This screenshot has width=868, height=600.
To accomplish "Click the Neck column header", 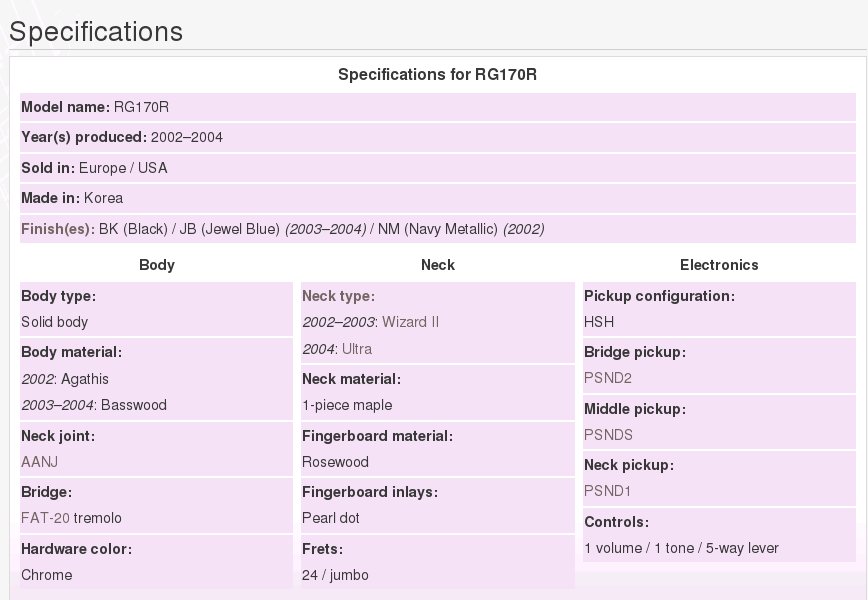I will click(x=438, y=265).
